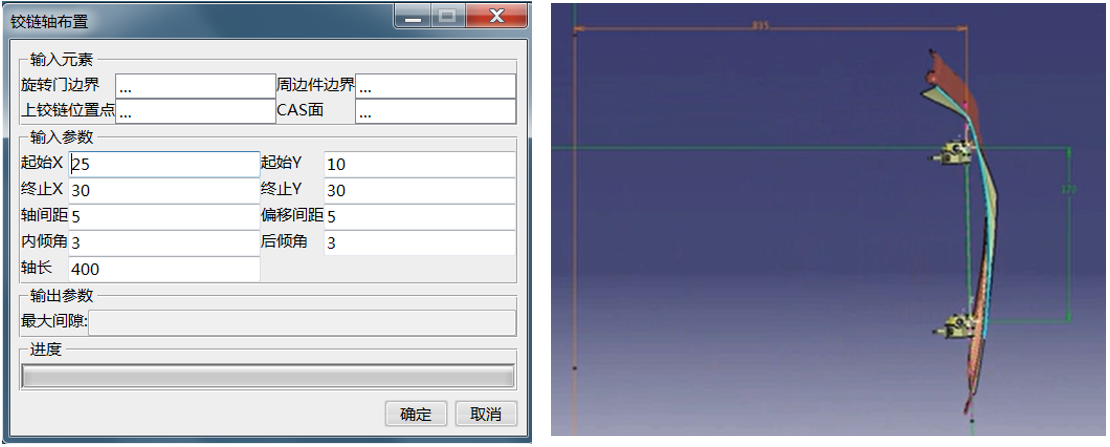Image resolution: width=1110 pixels, height=447 pixels.
Task: Click the 轴间距 input field
Action: (164, 216)
